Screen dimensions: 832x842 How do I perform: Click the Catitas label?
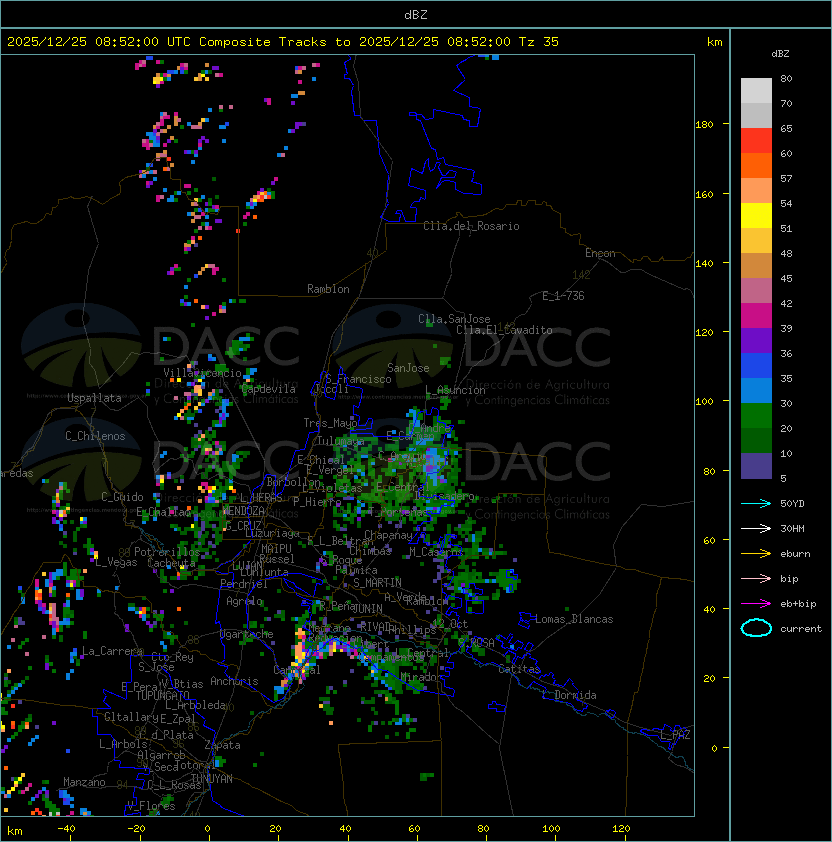coord(519,669)
